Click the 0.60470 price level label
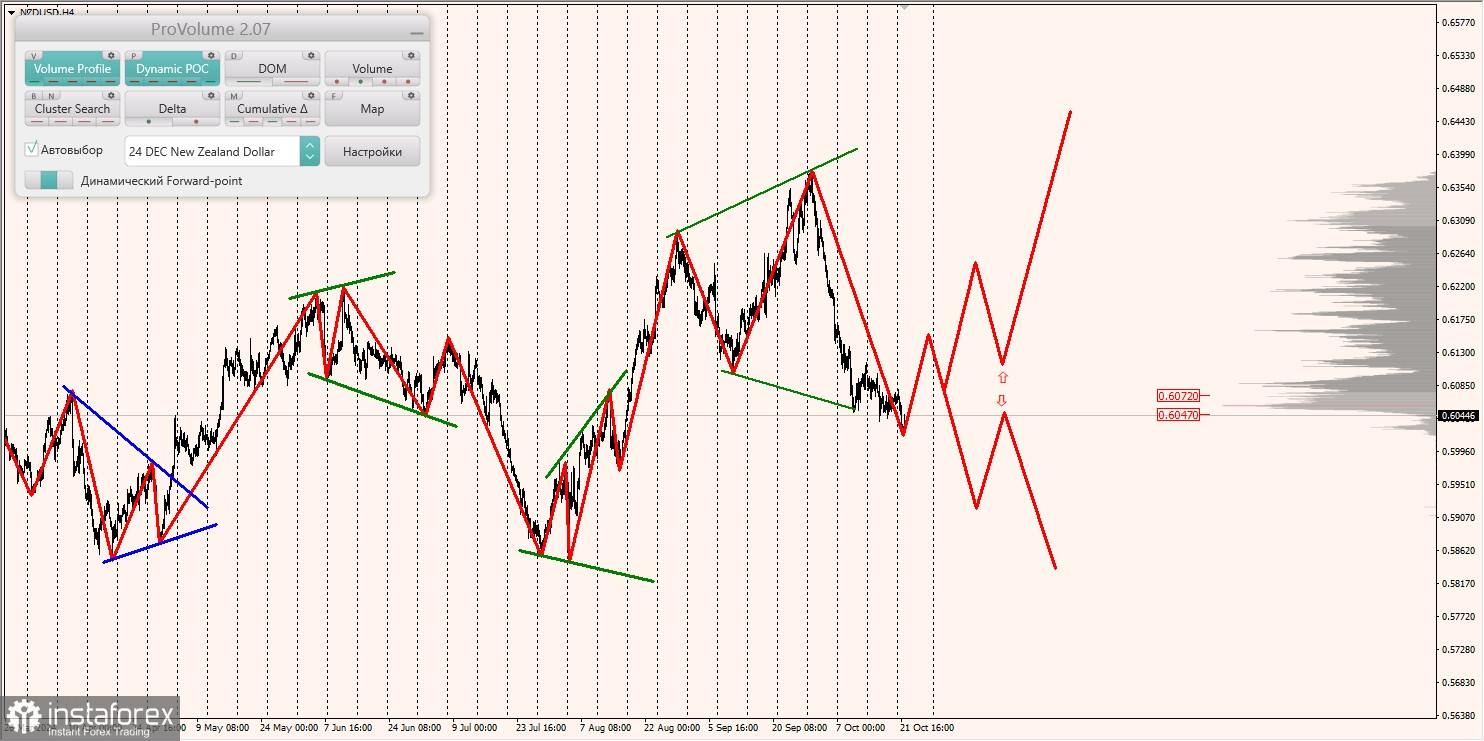The width and height of the screenshot is (1484, 741). point(1178,414)
